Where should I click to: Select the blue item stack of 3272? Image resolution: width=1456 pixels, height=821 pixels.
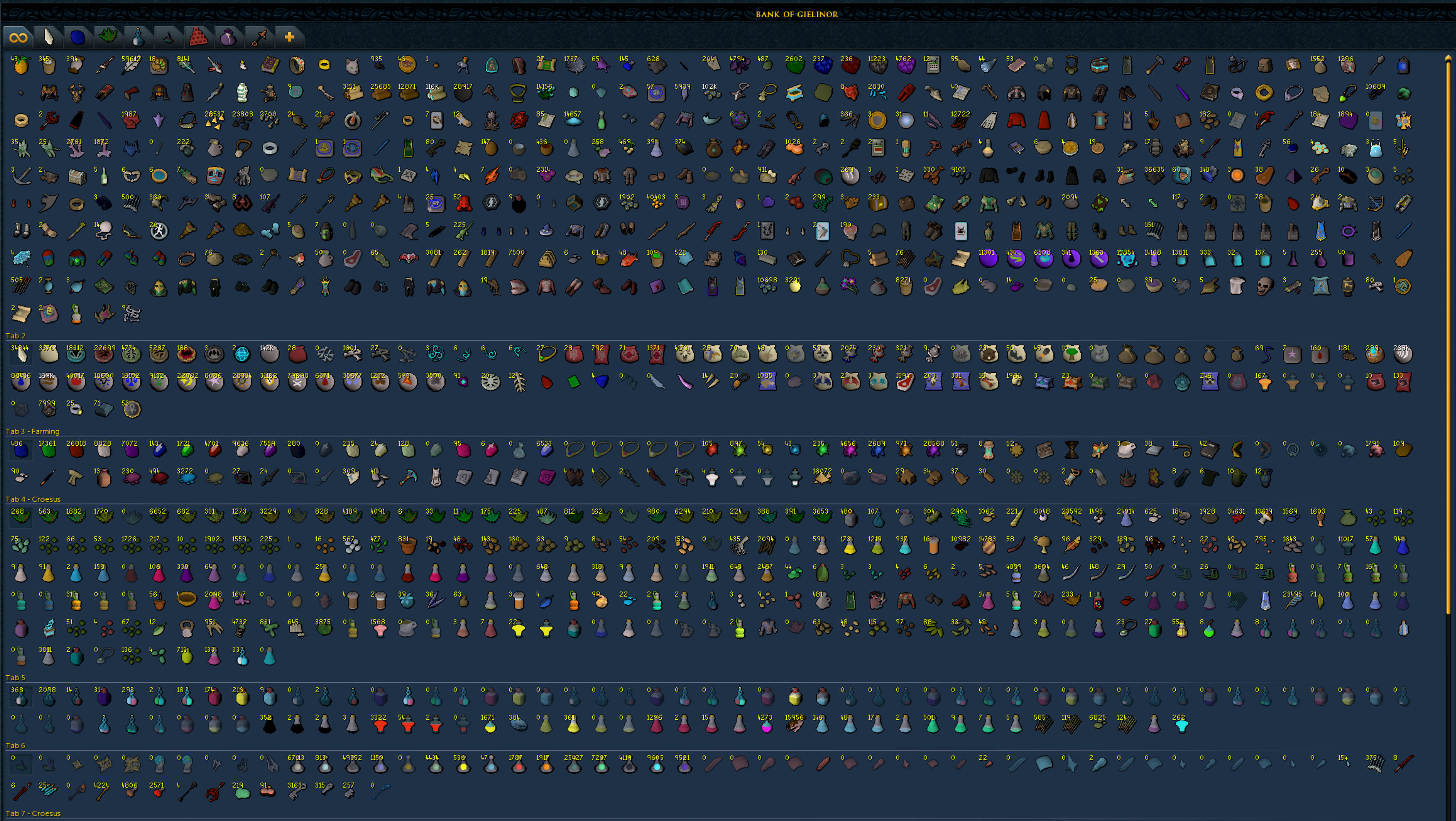tap(186, 478)
